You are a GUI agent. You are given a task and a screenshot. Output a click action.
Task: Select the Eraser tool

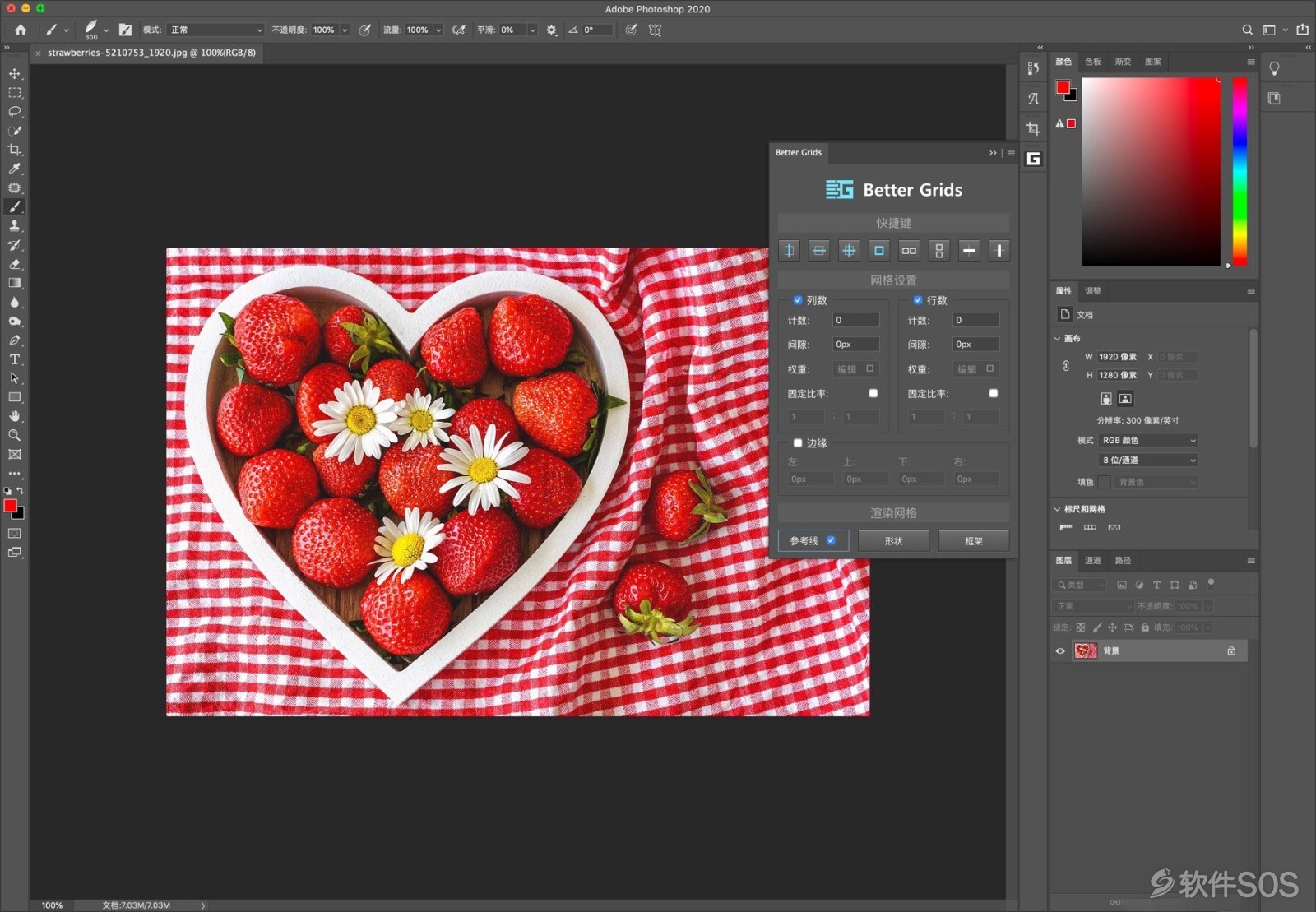pos(14,264)
